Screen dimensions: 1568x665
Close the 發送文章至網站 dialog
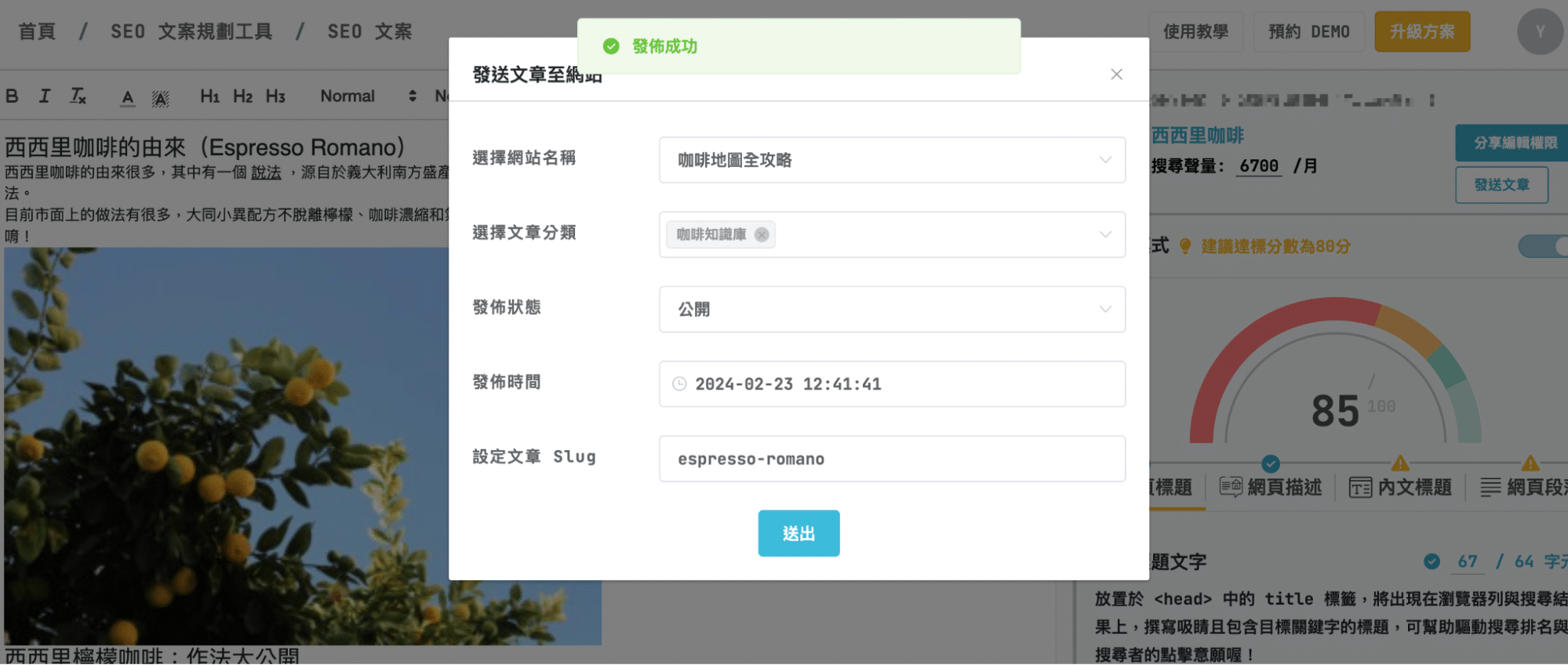click(1116, 74)
